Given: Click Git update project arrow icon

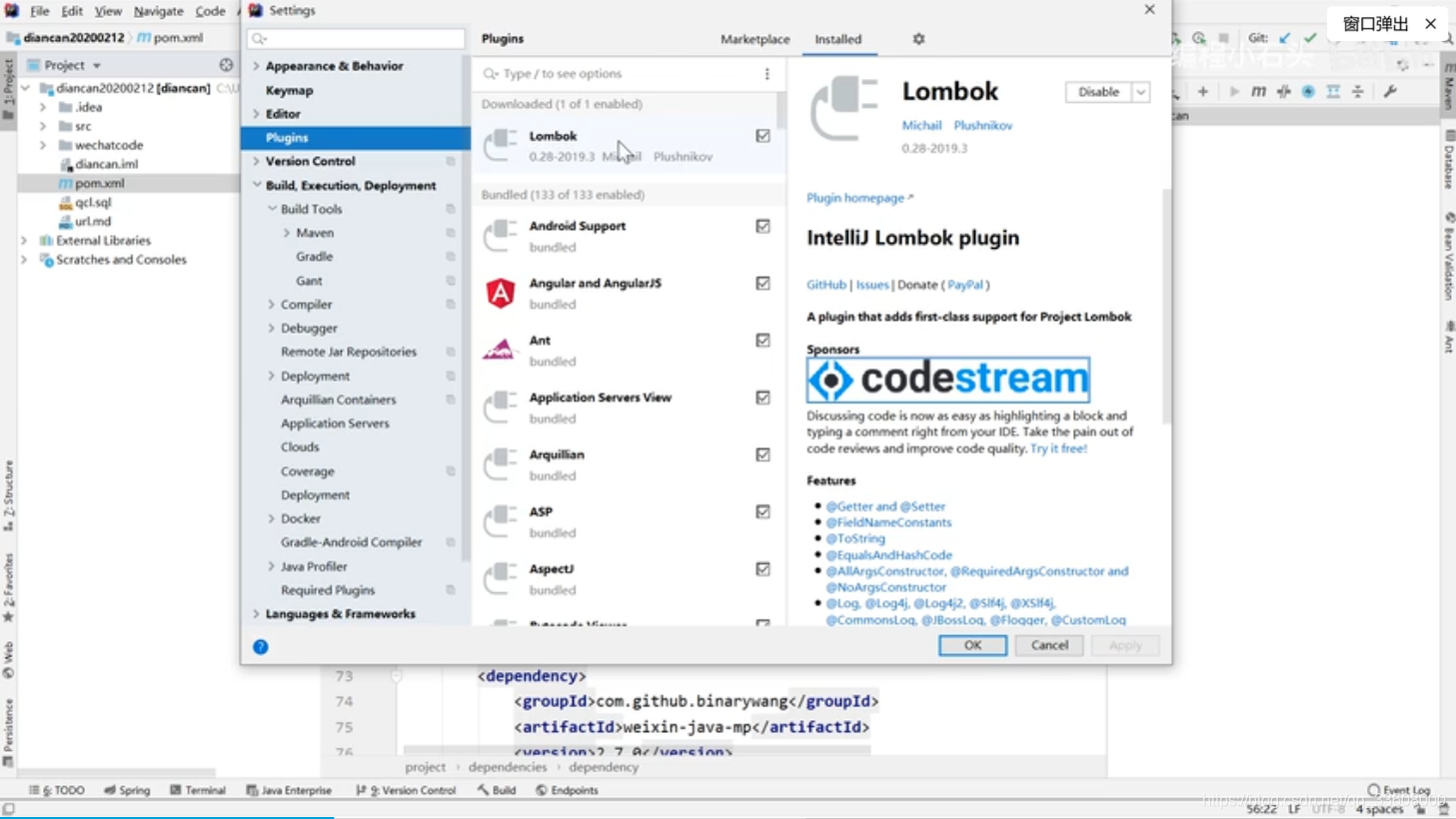Looking at the screenshot, I should [x=1285, y=38].
